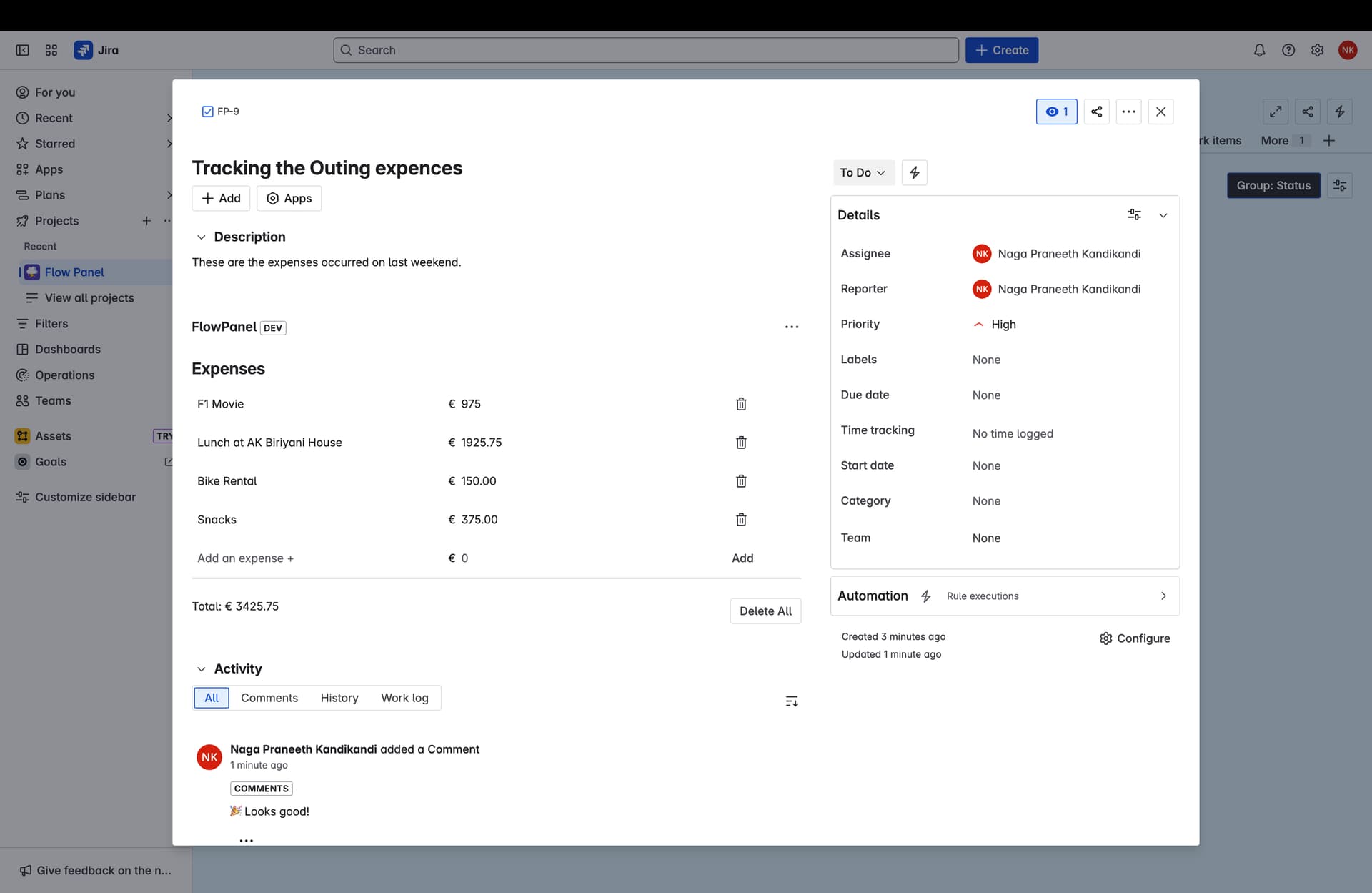
Task: Click the blue Create button
Action: (1001, 50)
